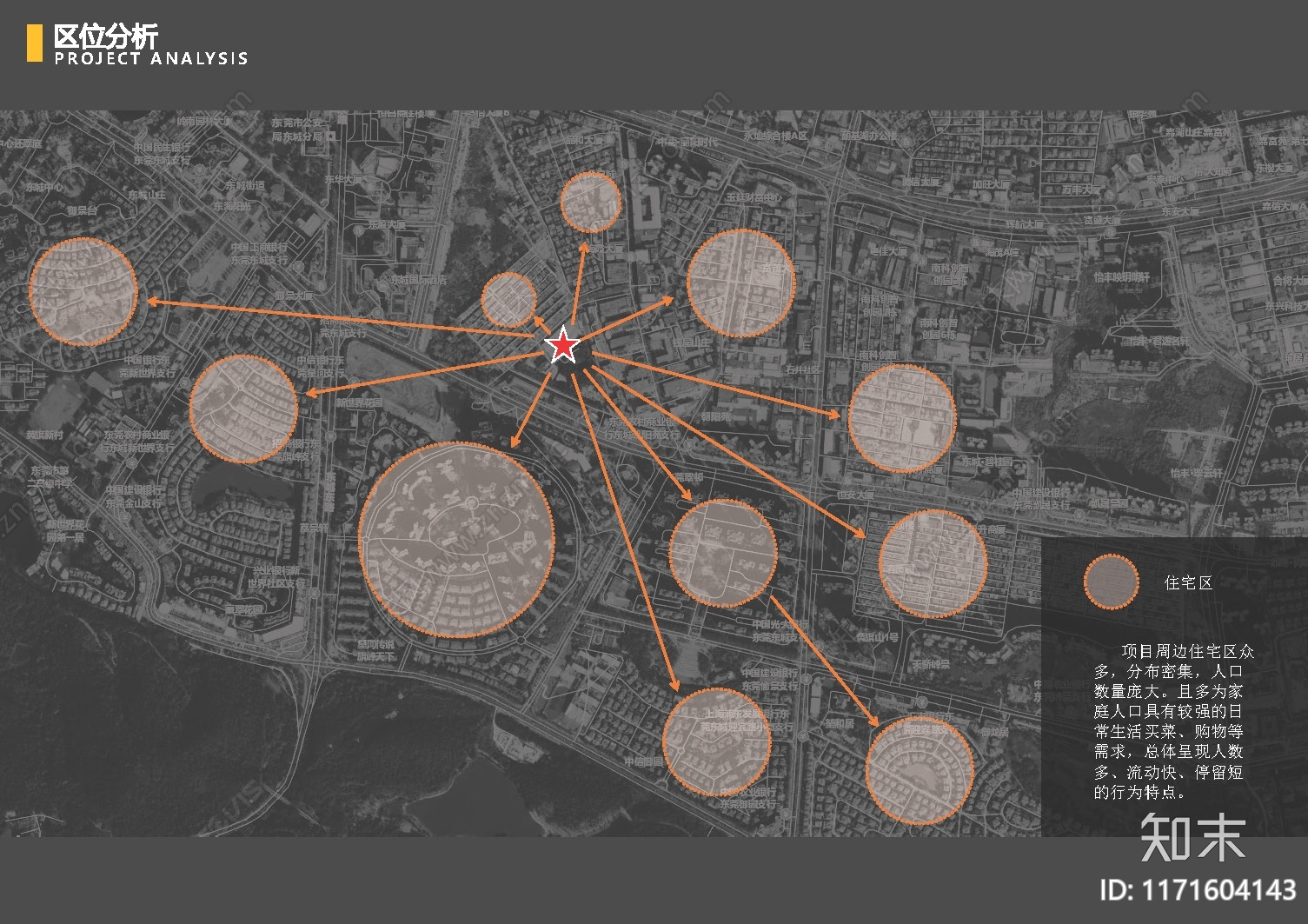Click the map label 石井社区
The width and height of the screenshot is (1308, 924).
pyautogui.click(x=802, y=369)
